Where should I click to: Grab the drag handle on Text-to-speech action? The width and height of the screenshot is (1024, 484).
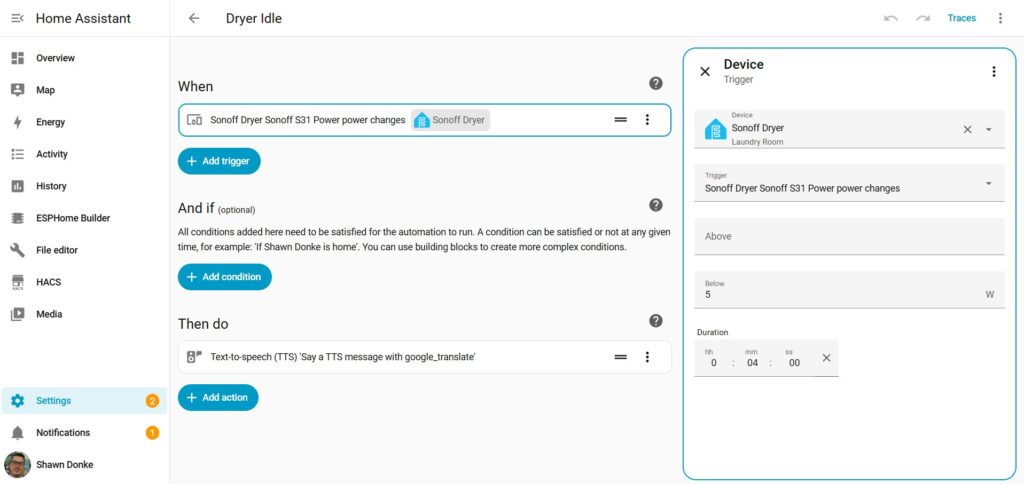620,357
